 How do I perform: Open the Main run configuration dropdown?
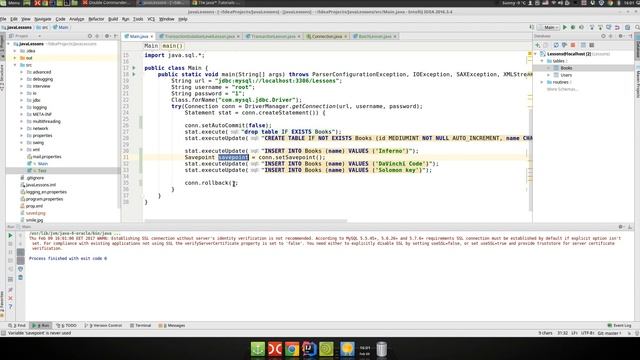coord(549,27)
